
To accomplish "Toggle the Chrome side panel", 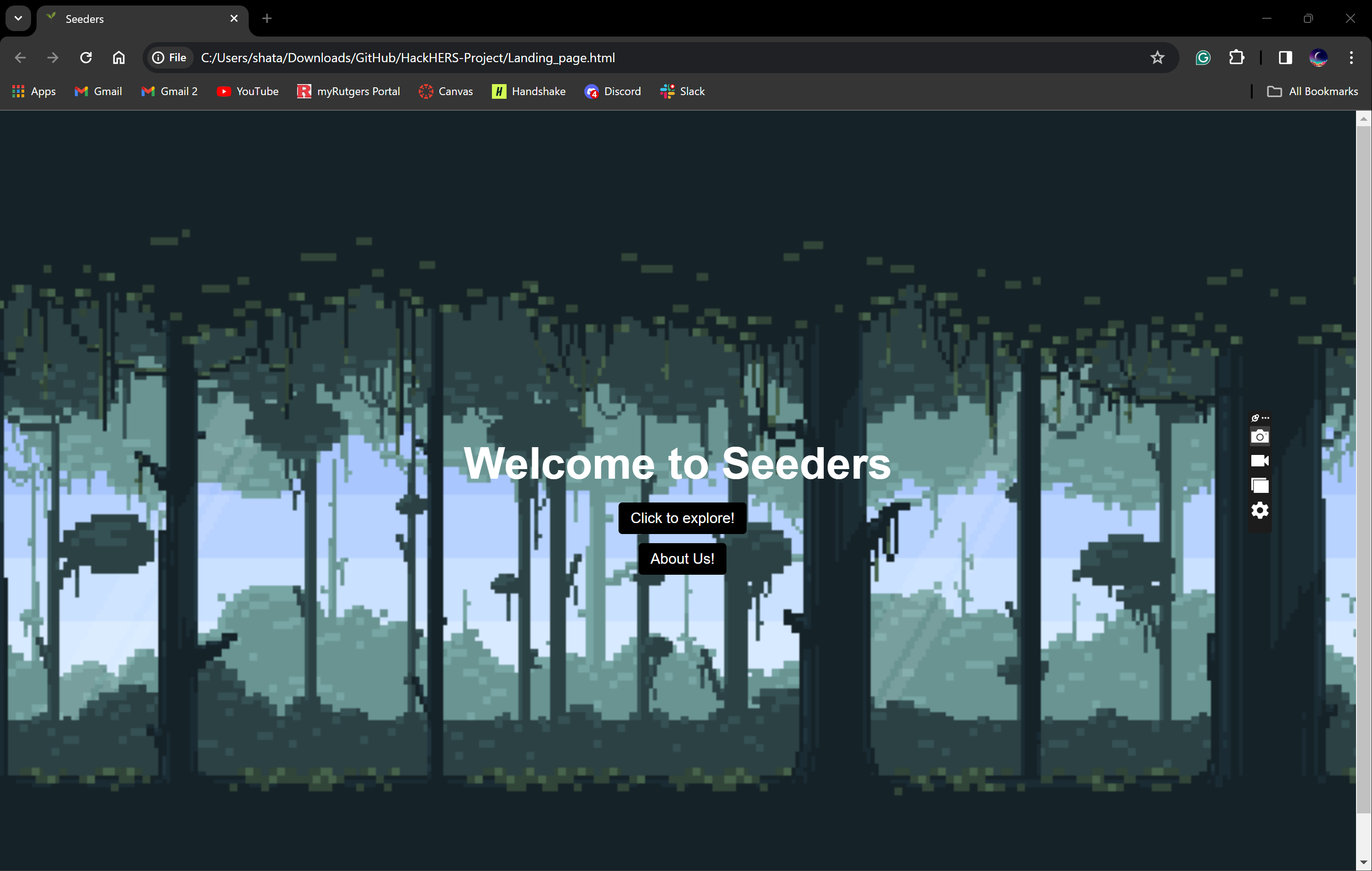I will [x=1286, y=58].
